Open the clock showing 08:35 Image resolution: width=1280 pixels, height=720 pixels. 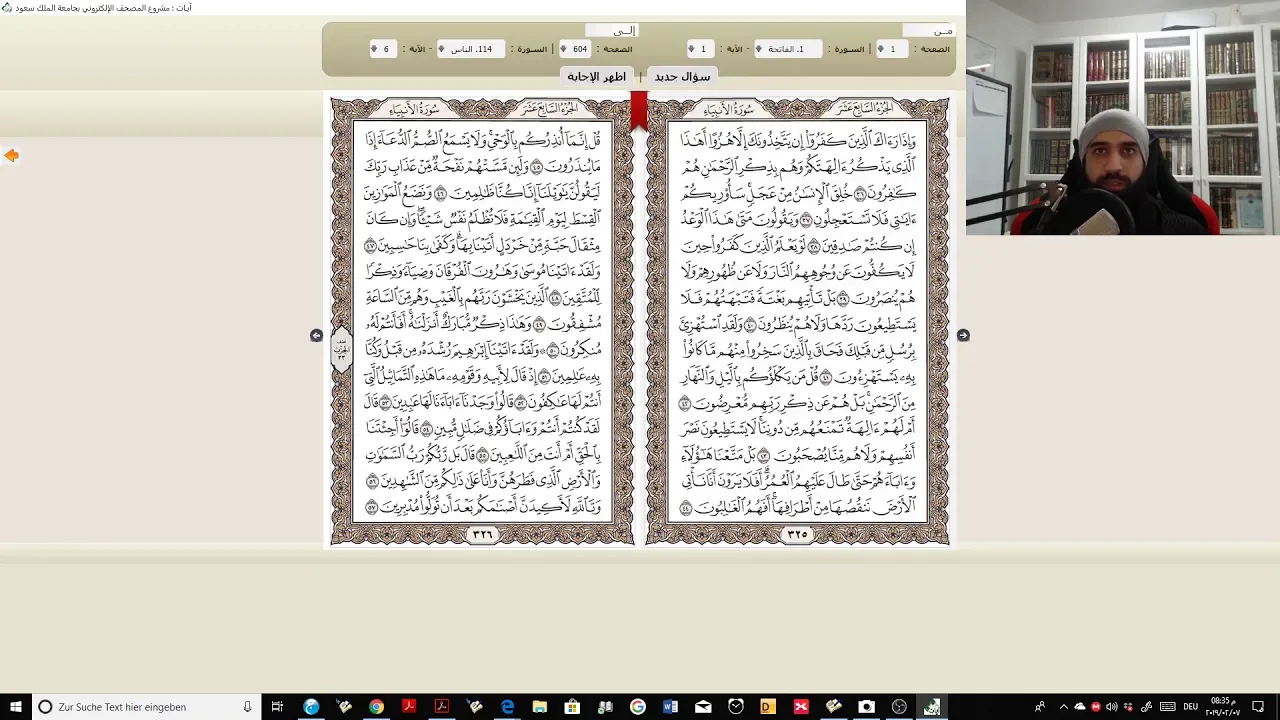1222,707
